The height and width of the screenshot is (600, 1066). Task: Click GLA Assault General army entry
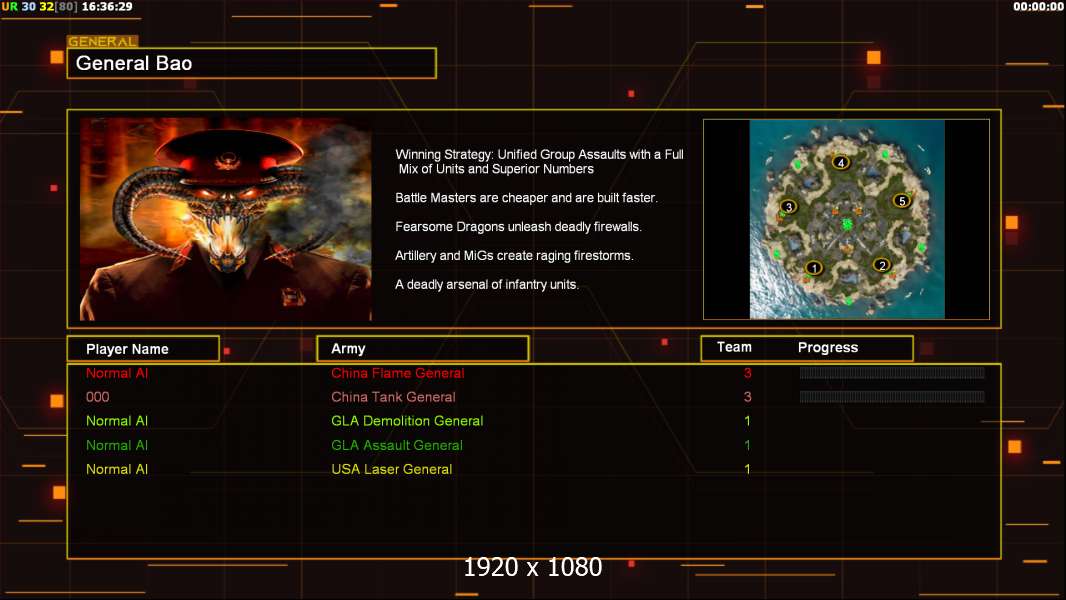point(397,445)
